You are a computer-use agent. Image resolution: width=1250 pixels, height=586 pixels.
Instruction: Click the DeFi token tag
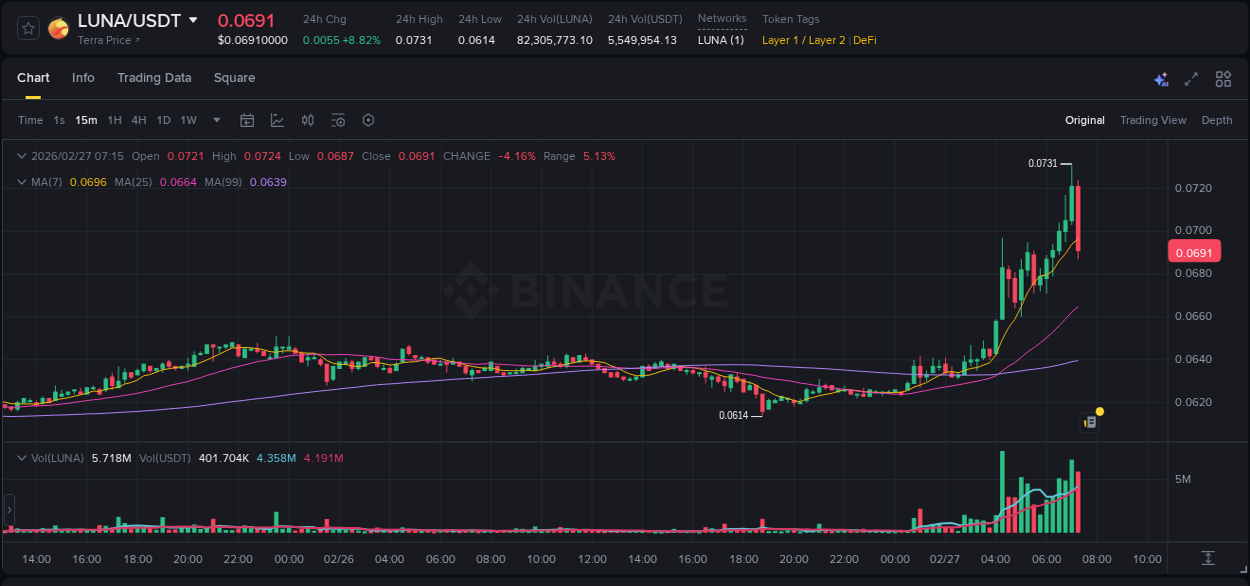click(x=867, y=40)
